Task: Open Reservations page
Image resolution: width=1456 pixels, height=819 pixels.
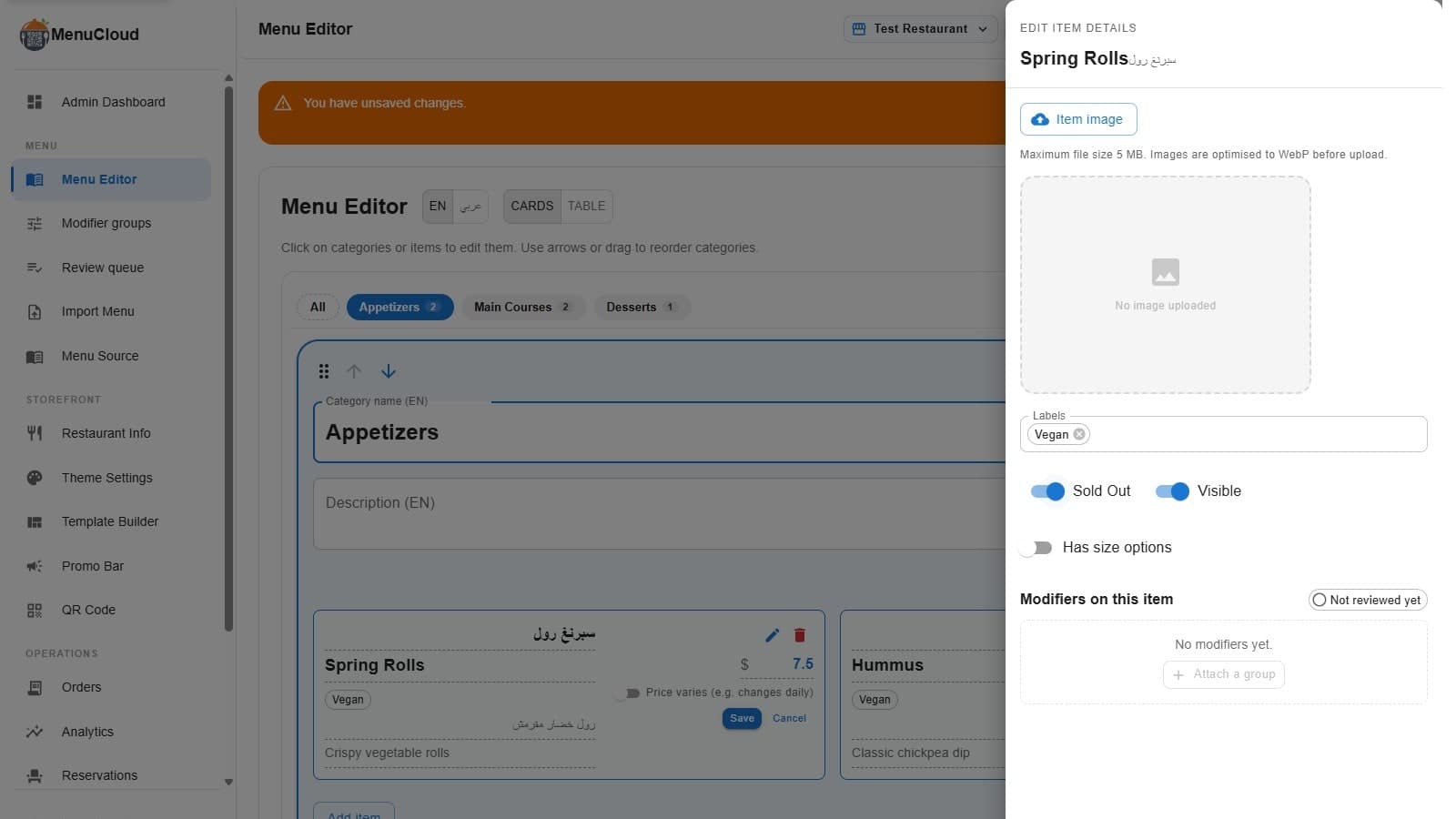Action: pyautogui.click(x=111, y=775)
